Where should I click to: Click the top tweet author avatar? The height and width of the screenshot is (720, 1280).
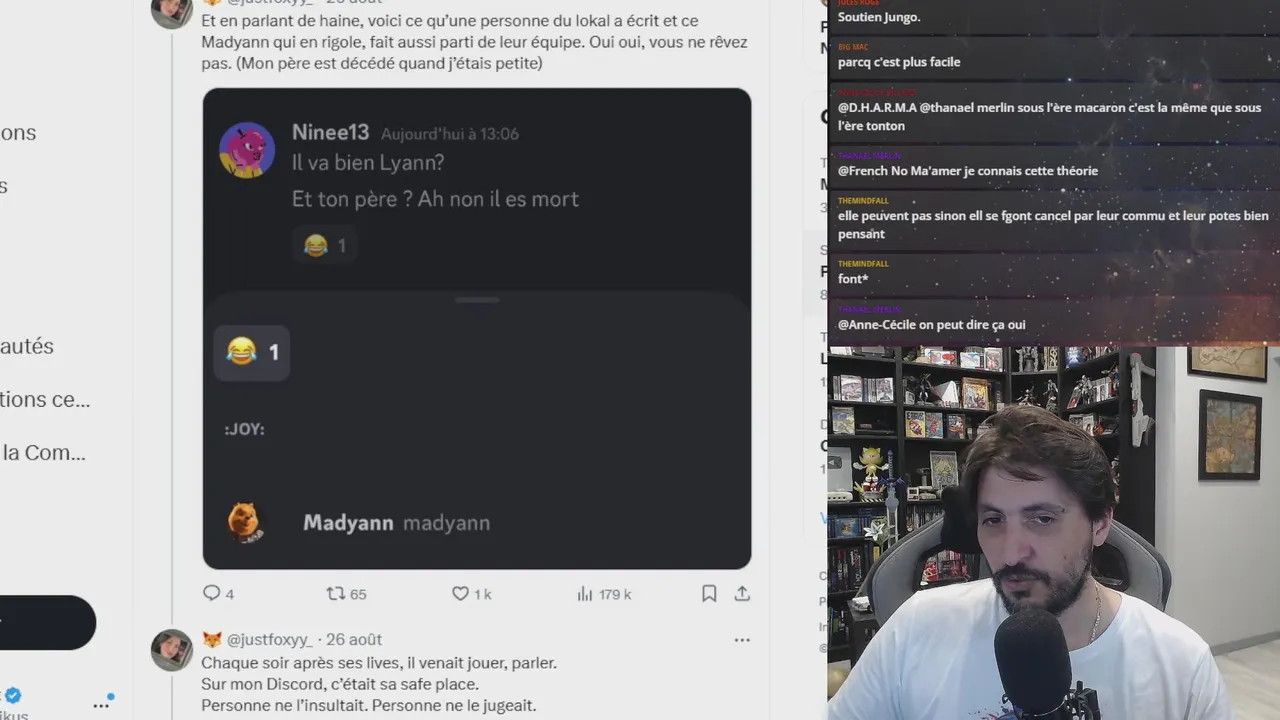(x=171, y=12)
